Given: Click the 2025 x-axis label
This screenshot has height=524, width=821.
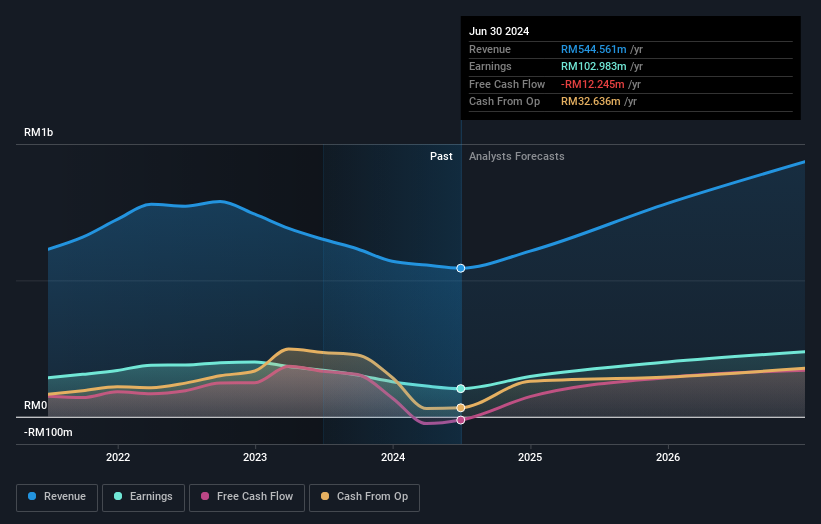Looking at the screenshot, I should coord(530,457).
